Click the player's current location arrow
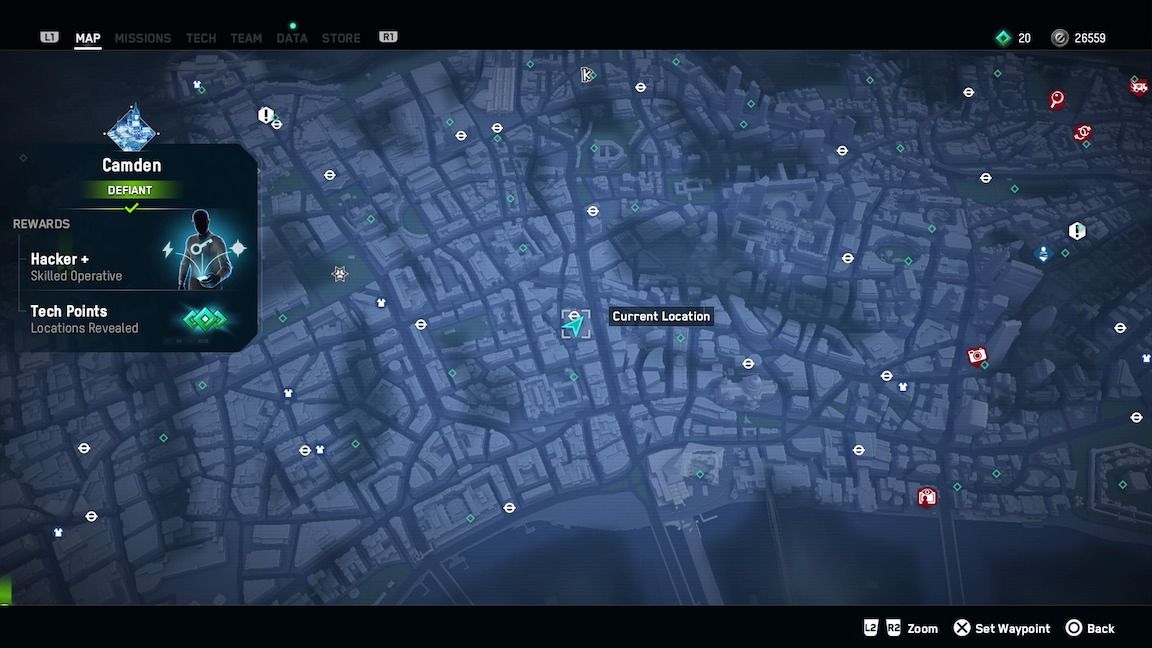1152x648 pixels. click(x=575, y=324)
